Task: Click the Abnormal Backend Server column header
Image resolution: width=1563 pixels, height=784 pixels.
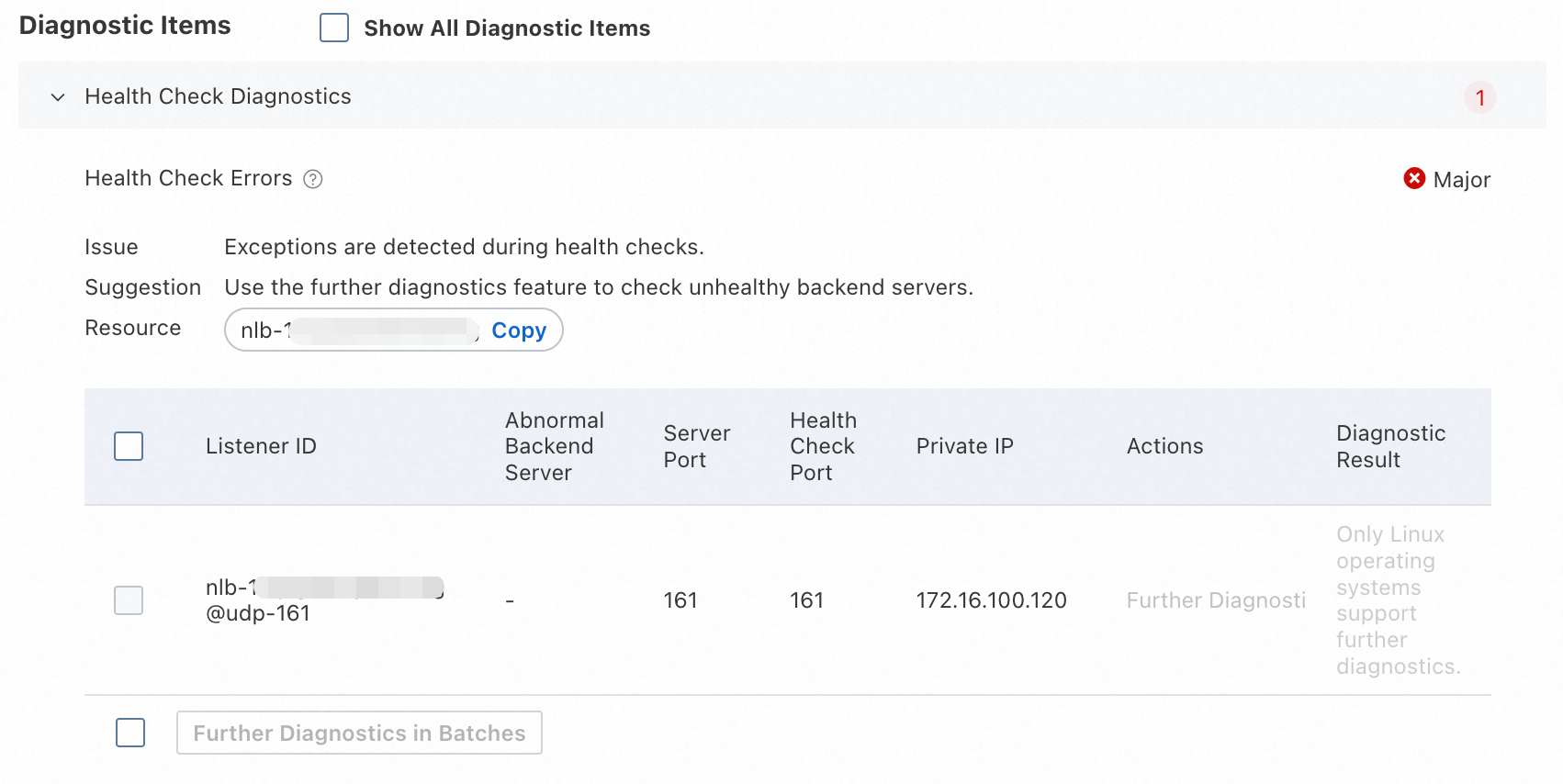Action: [554, 446]
